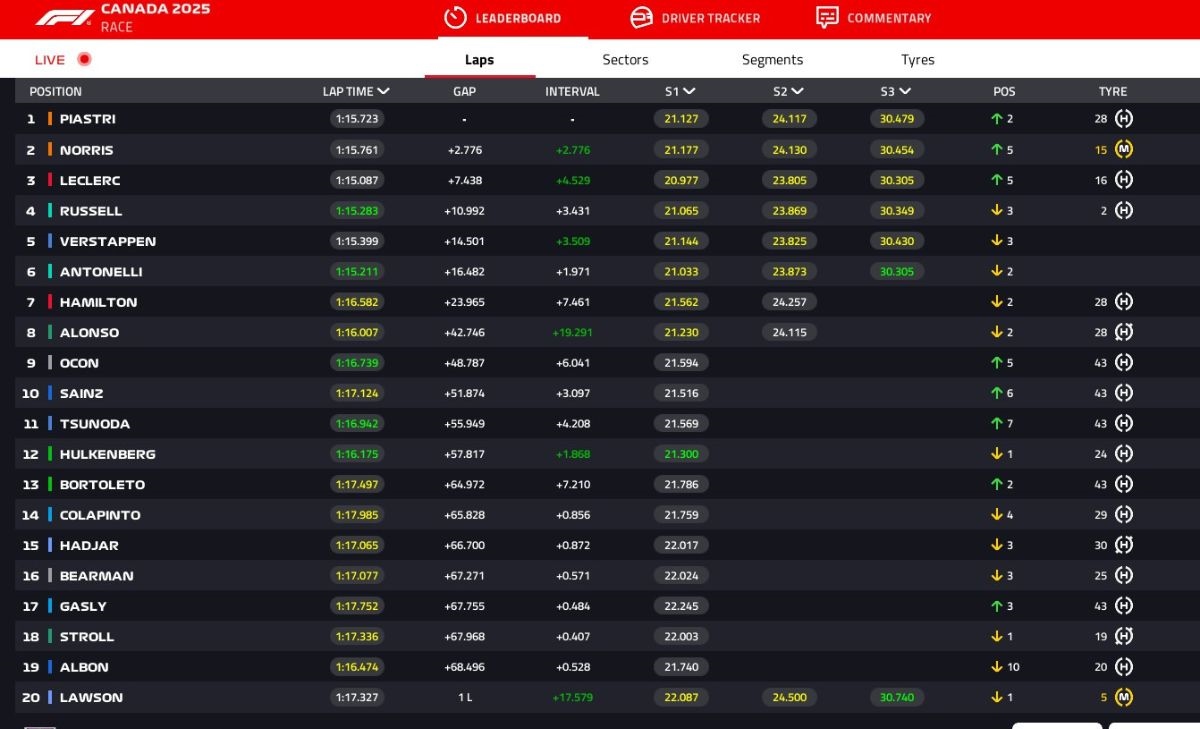Click Albon's position-change down arrow
The height and width of the screenshot is (729, 1200).
(996, 667)
